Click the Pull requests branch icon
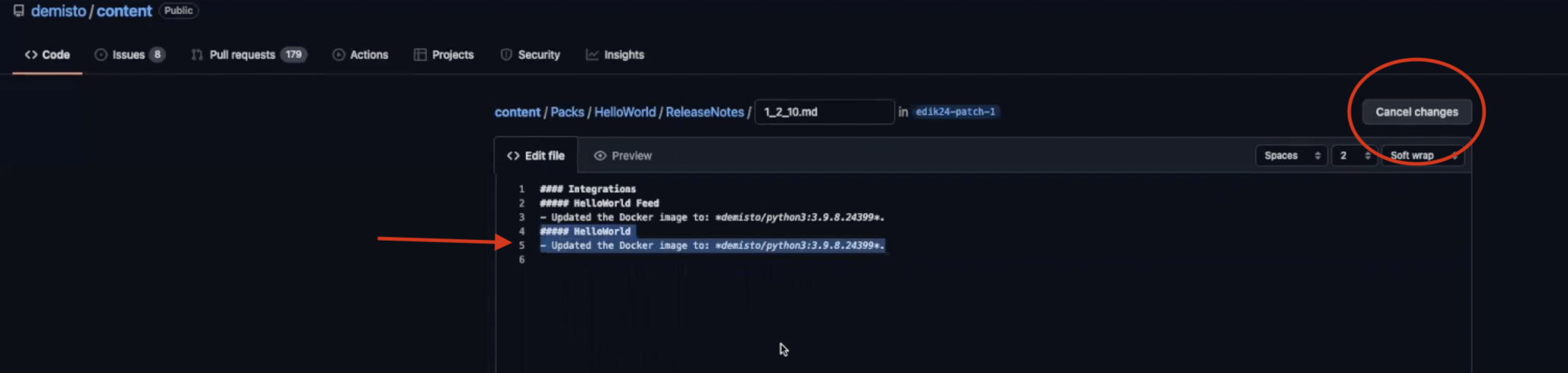Screen dimensions: 1568x373 [197, 55]
